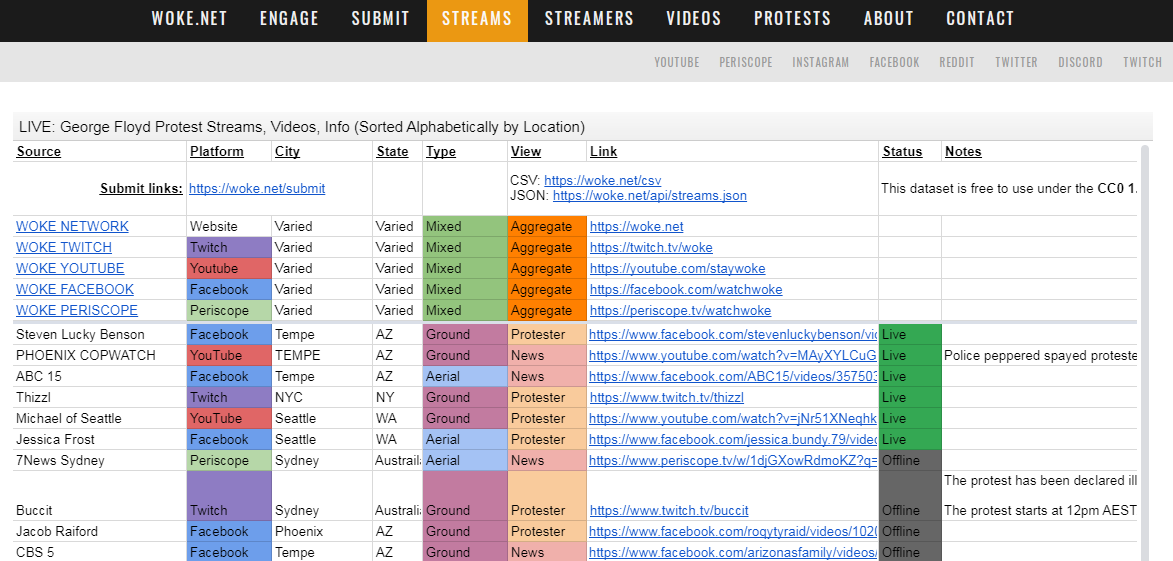Open the CONTACT navigation item
1173x561 pixels.
tap(980, 19)
